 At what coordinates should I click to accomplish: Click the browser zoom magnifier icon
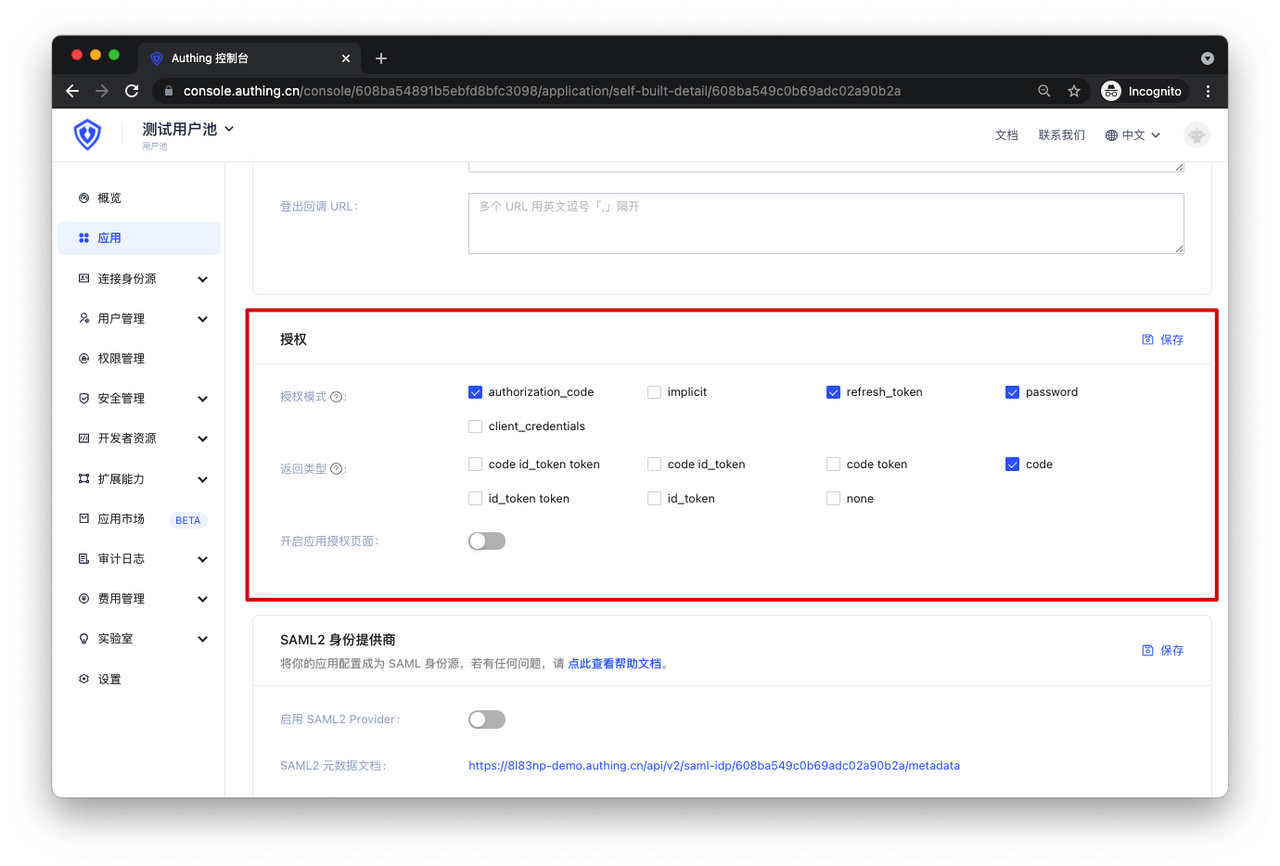pos(1044,91)
